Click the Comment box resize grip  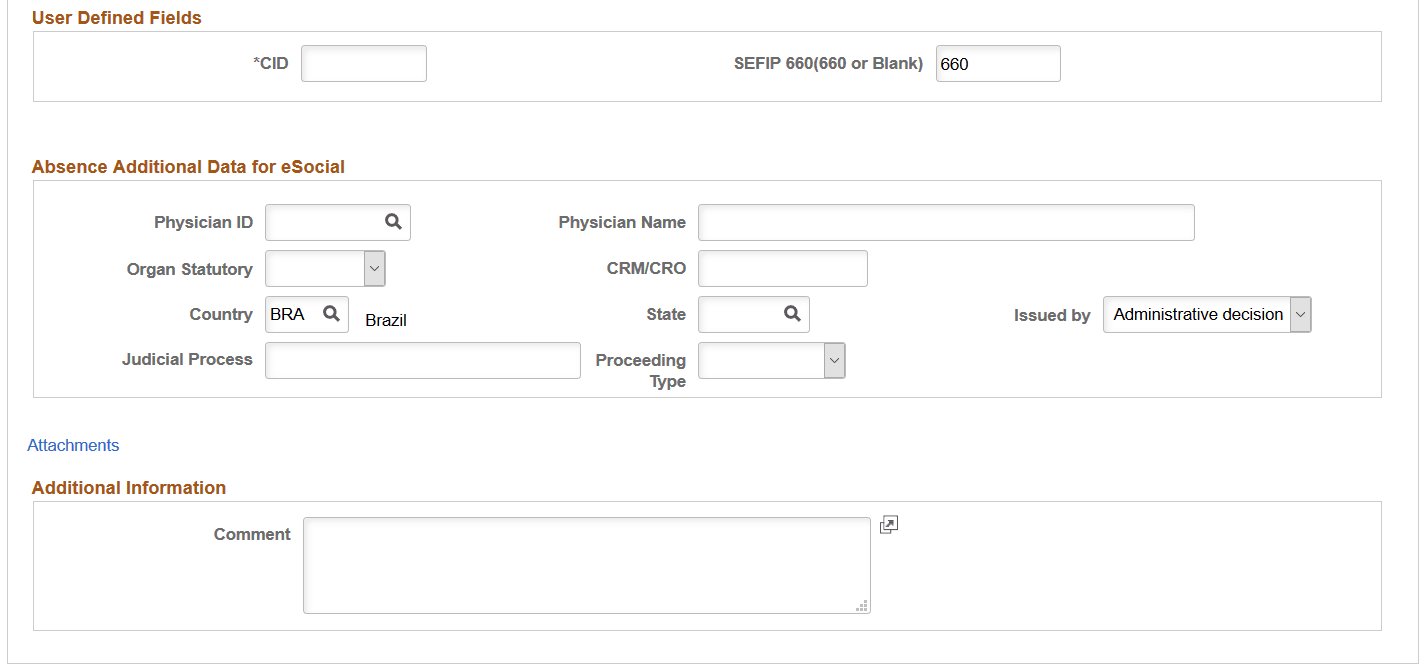861,605
